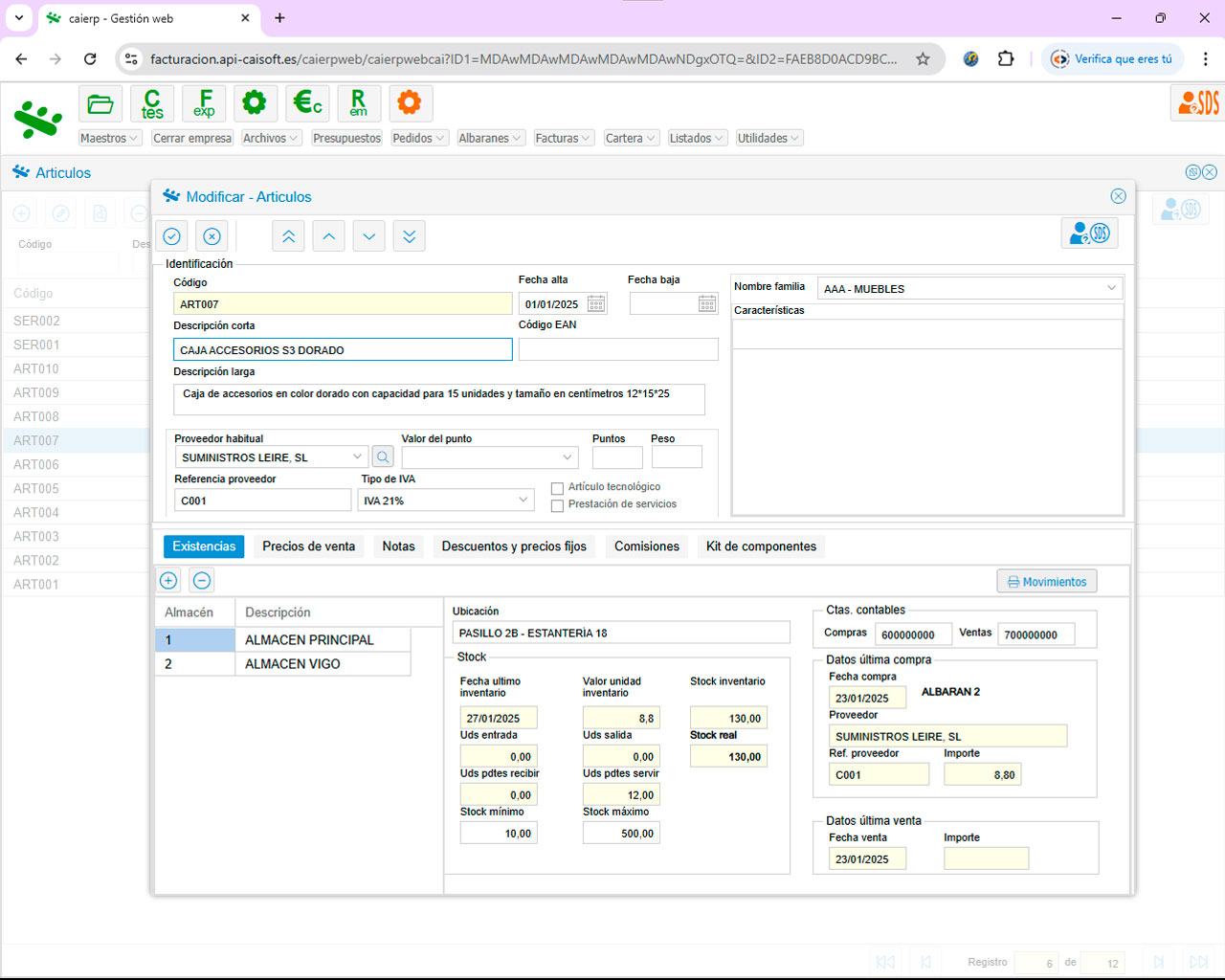The height and width of the screenshot is (980, 1225).
Task: Switch to the Kit de componentes tab
Action: click(761, 546)
